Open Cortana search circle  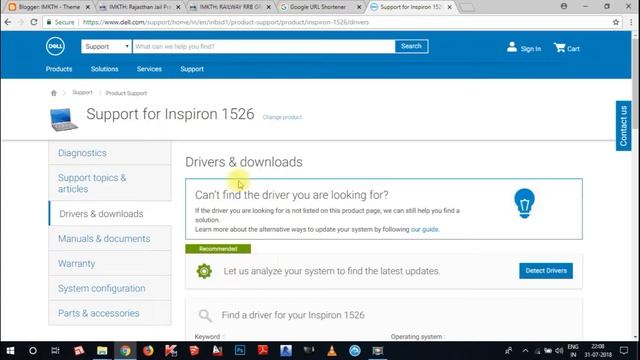tap(33, 351)
